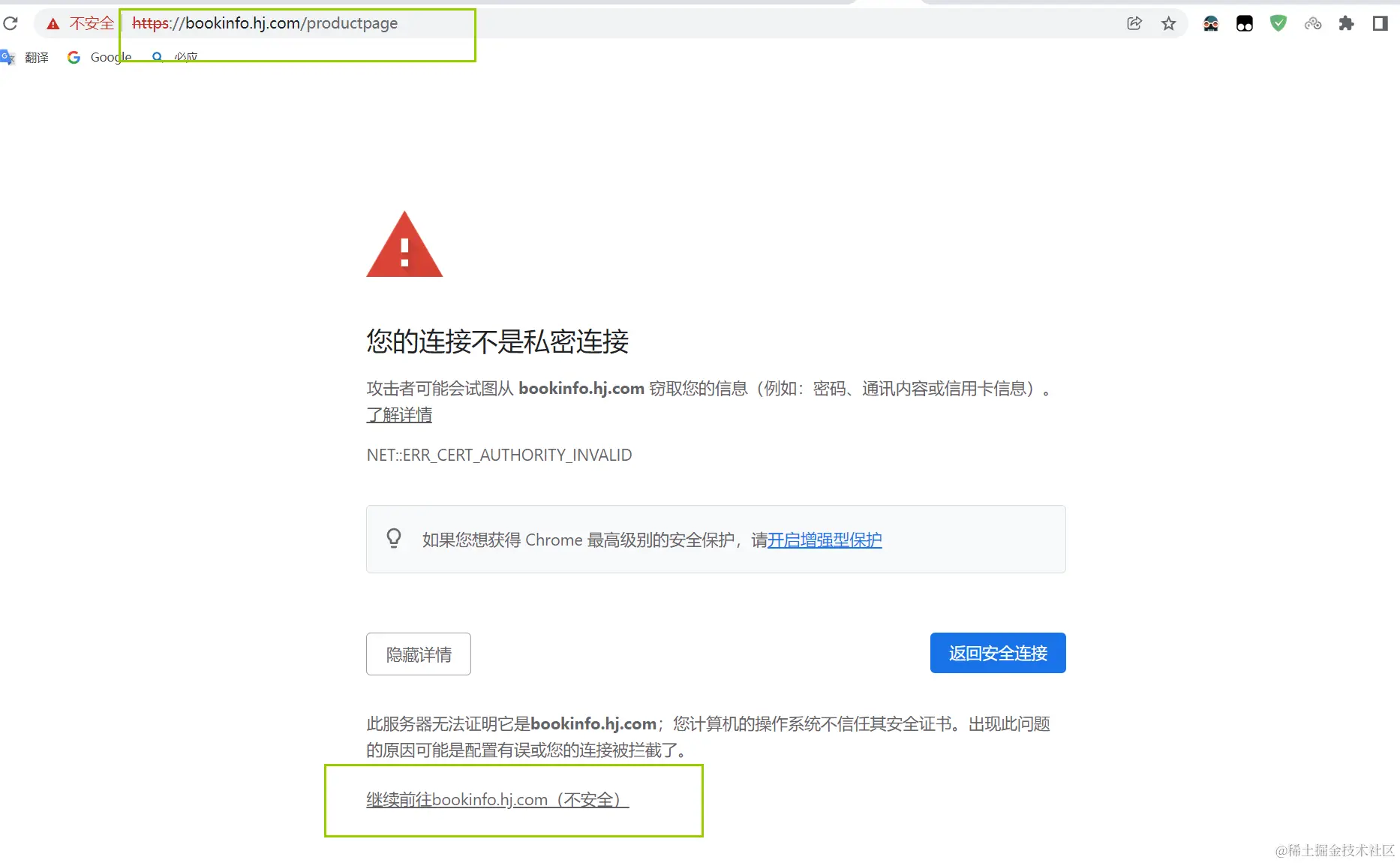Click the 返回安全连接 button
The height and width of the screenshot is (863, 1400).
tap(998, 653)
